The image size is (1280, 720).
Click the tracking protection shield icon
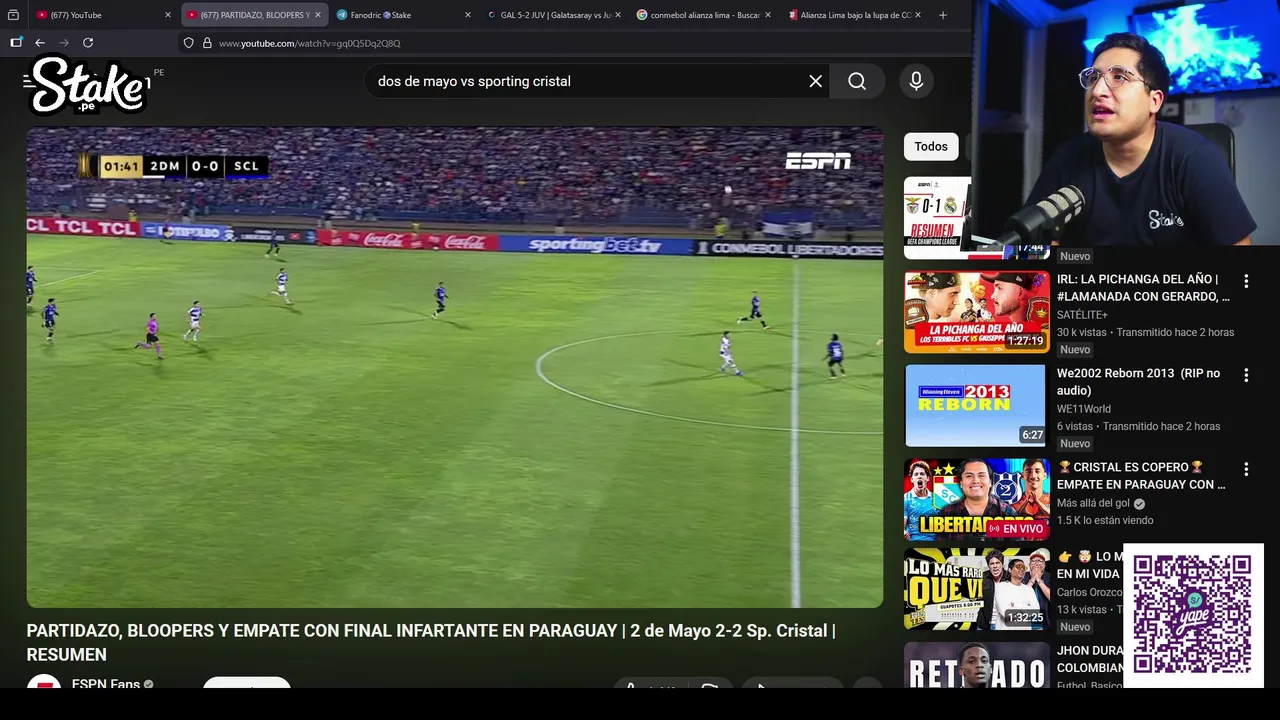point(188,43)
